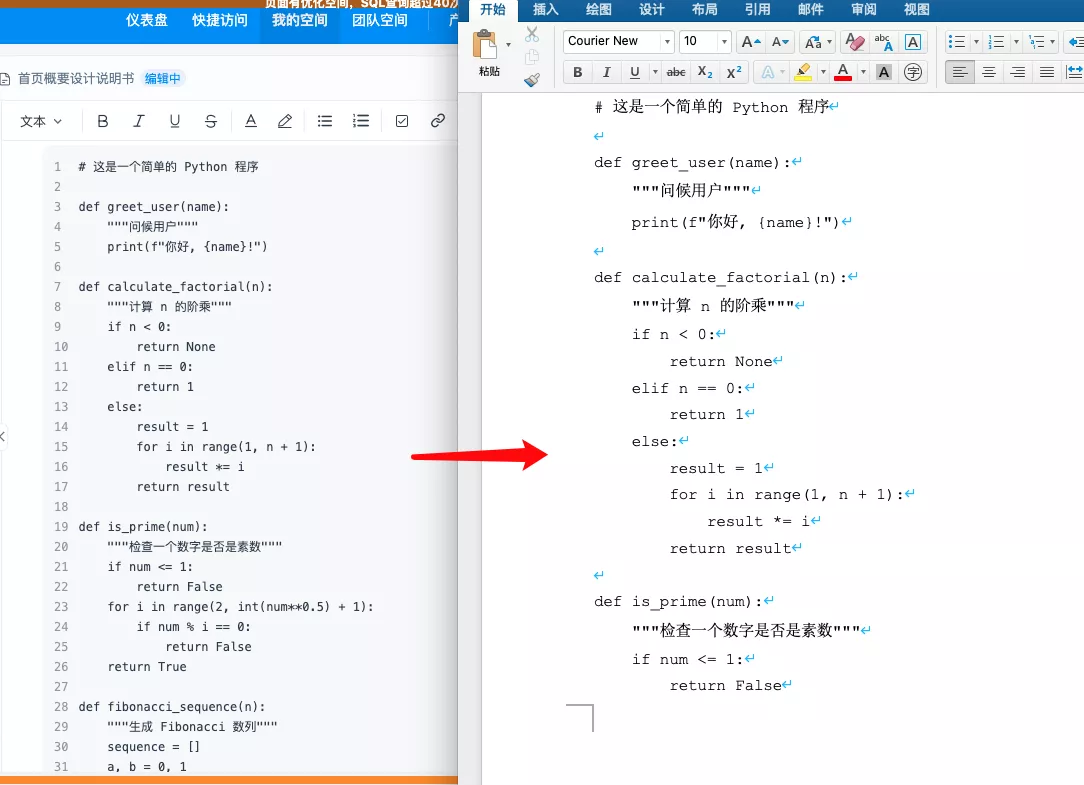Image resolution: width=1084 pixels, height=785 pixels.
Task: Toggle italic I in the web editor
Action: tap(138, 121)
